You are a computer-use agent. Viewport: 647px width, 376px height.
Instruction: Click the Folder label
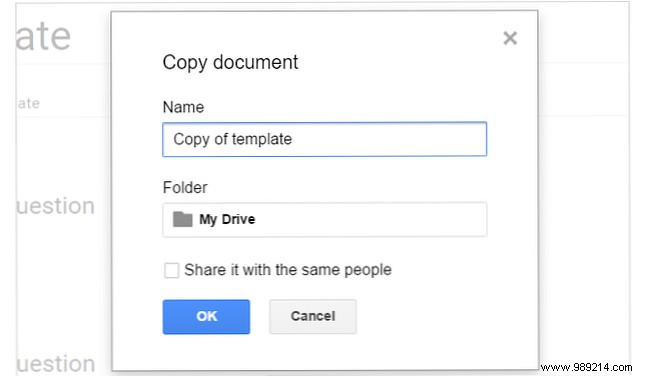[185, 187]
